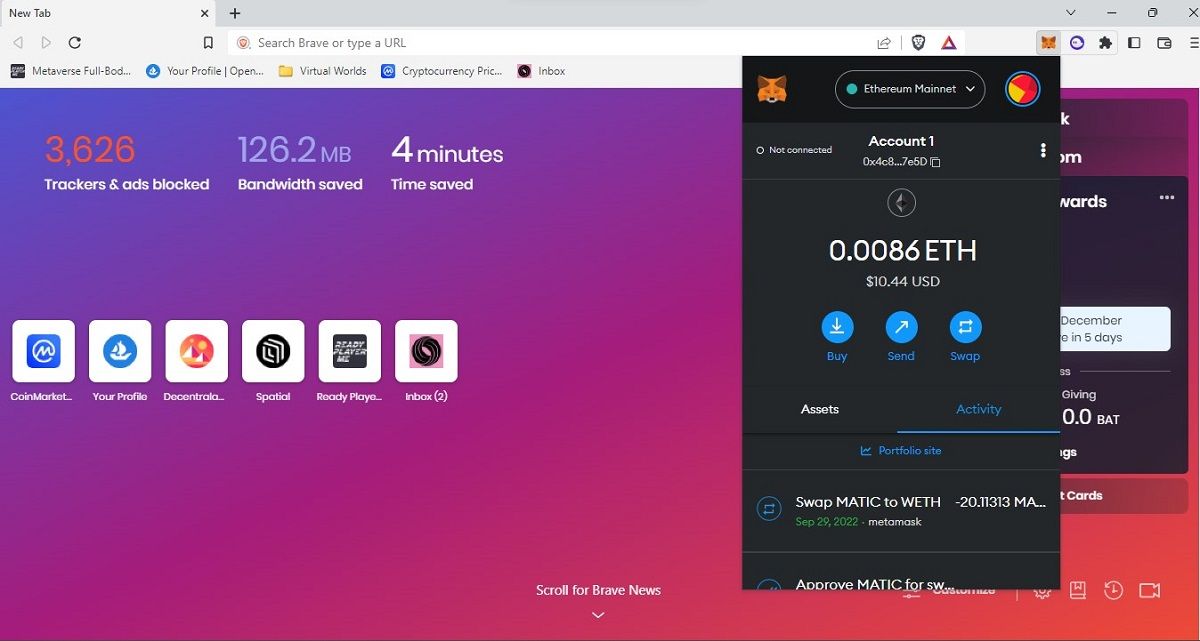Open the Brave Talk video camera icon

[x=1150, y=590]
